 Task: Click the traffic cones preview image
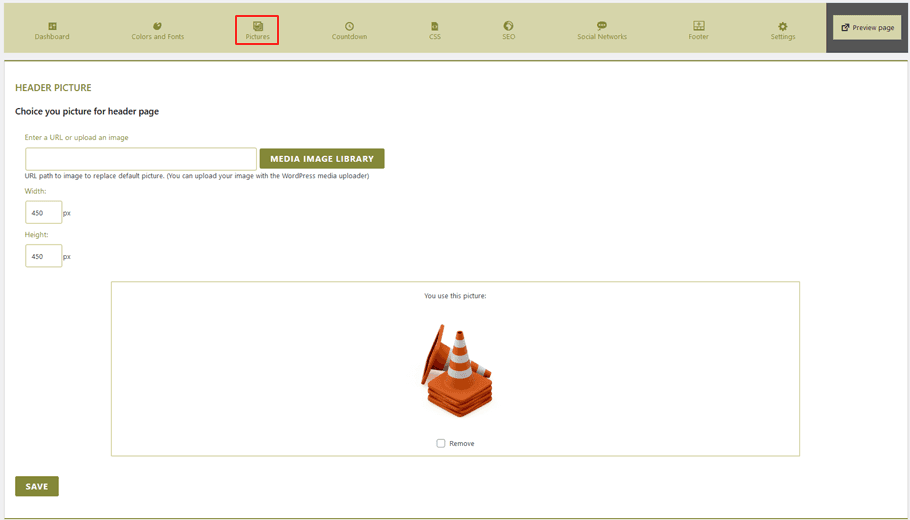[458, 370]
